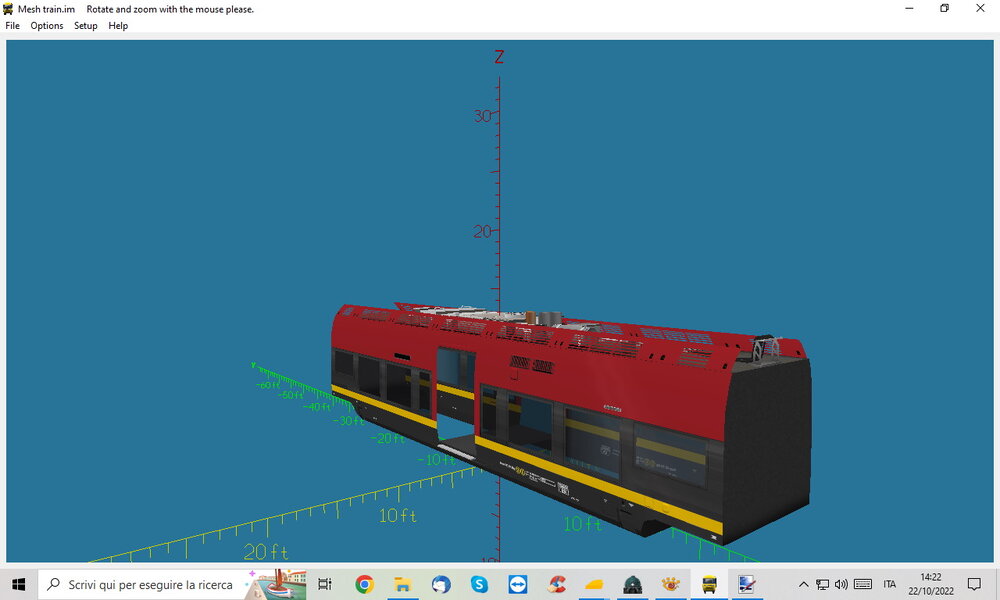Viewport: 1000px width, 600px height.
Task: Open Skype from the taskbar
Action: (479, 584)
